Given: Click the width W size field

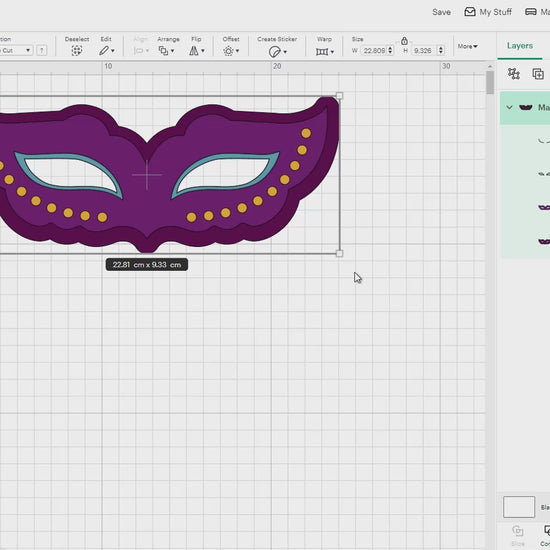Looking at the screenshot, I should pos(374,51).
